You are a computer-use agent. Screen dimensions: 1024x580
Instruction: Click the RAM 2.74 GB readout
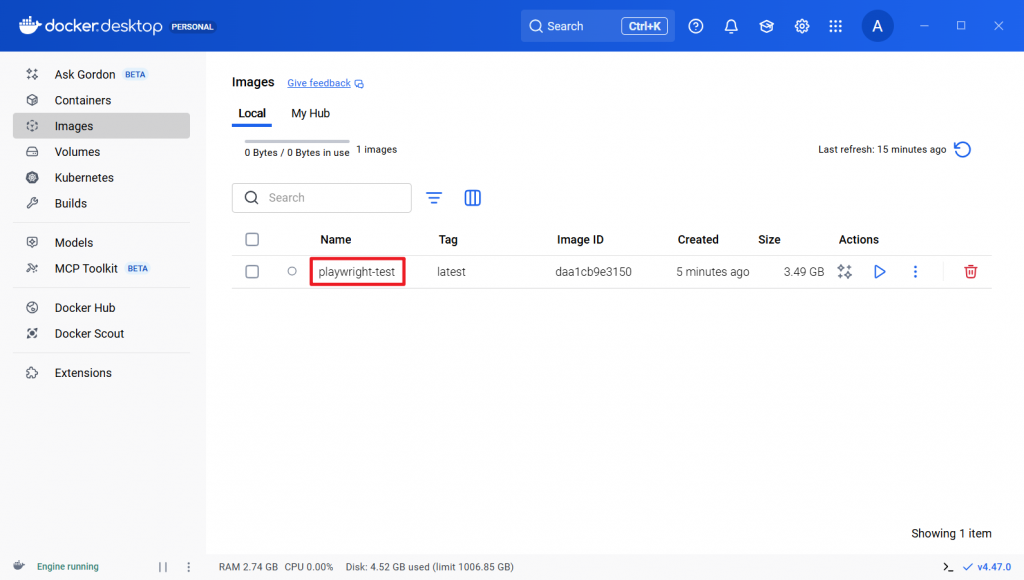coord(248,567)
